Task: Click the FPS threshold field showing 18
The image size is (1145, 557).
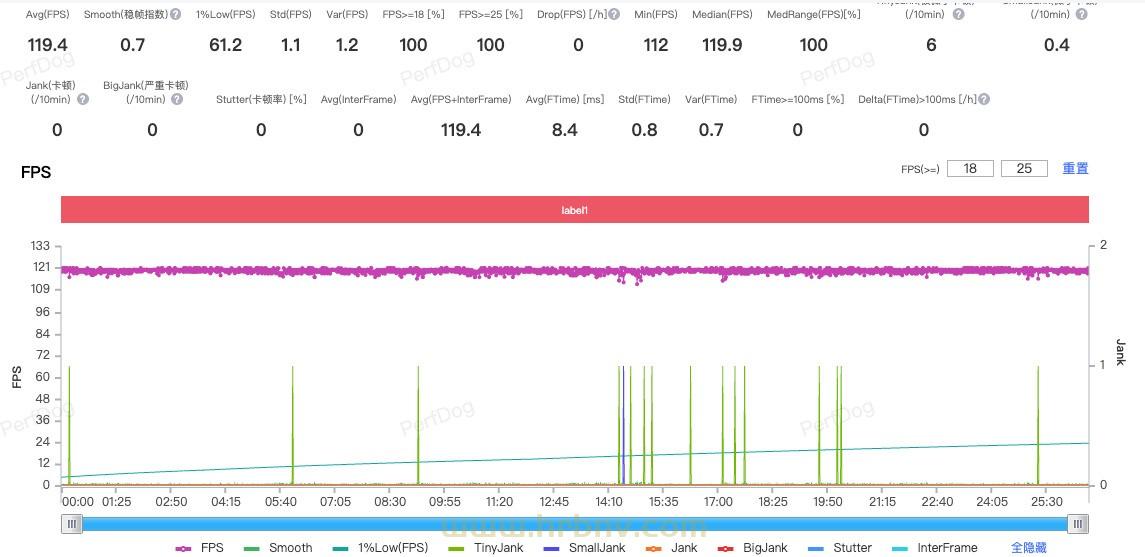Action: coord(970,169)
